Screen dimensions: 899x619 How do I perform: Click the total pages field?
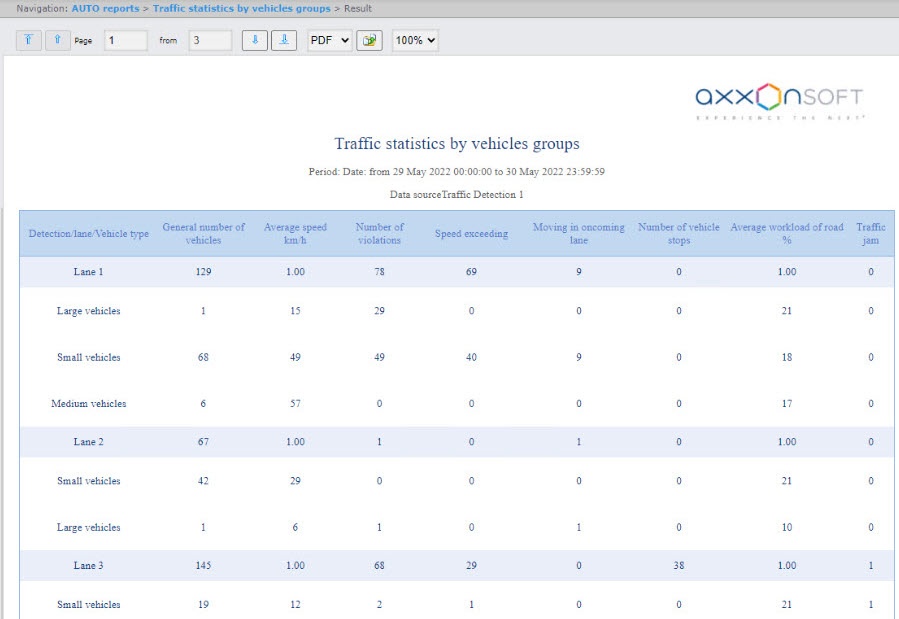tap(210, 41)
